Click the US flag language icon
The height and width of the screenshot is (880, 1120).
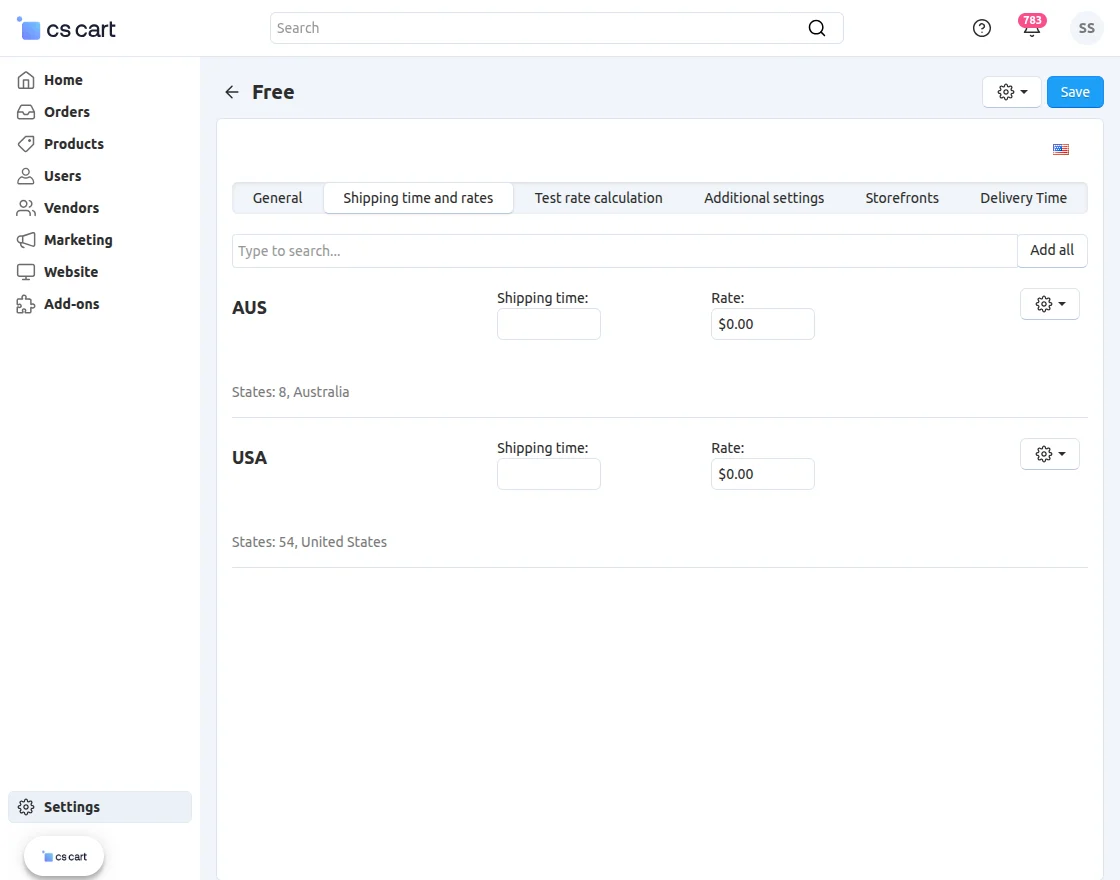coord(1061,150)
